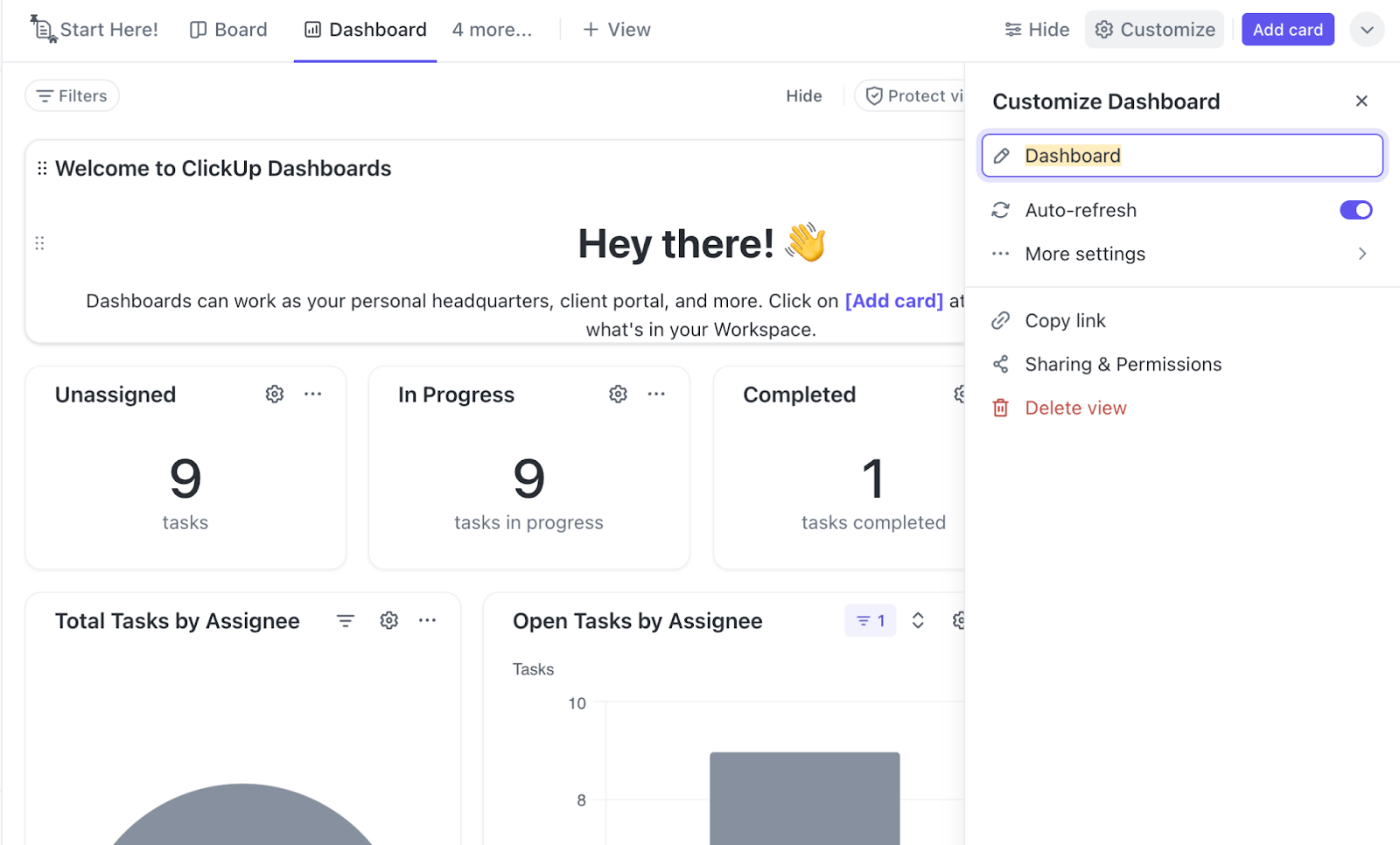Open Sharing & Permissions
1400x845 pixels.
(1123, 364)
